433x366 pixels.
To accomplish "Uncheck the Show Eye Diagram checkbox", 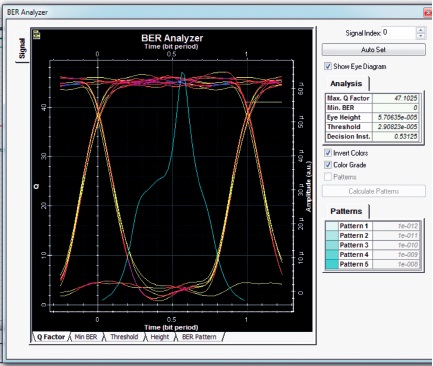I will tap(328, 66).
